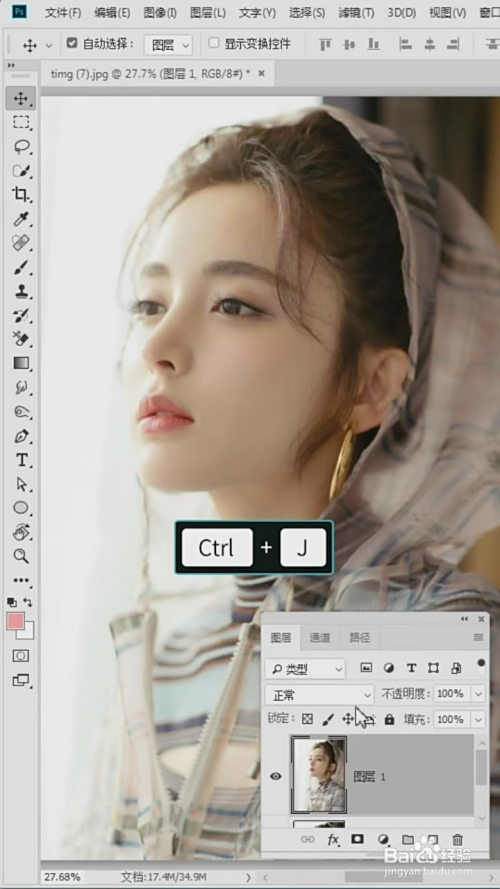Select the Healing Brush tool
The height and width of the screenshot is (889, 500).
click(x=21, y=243)
